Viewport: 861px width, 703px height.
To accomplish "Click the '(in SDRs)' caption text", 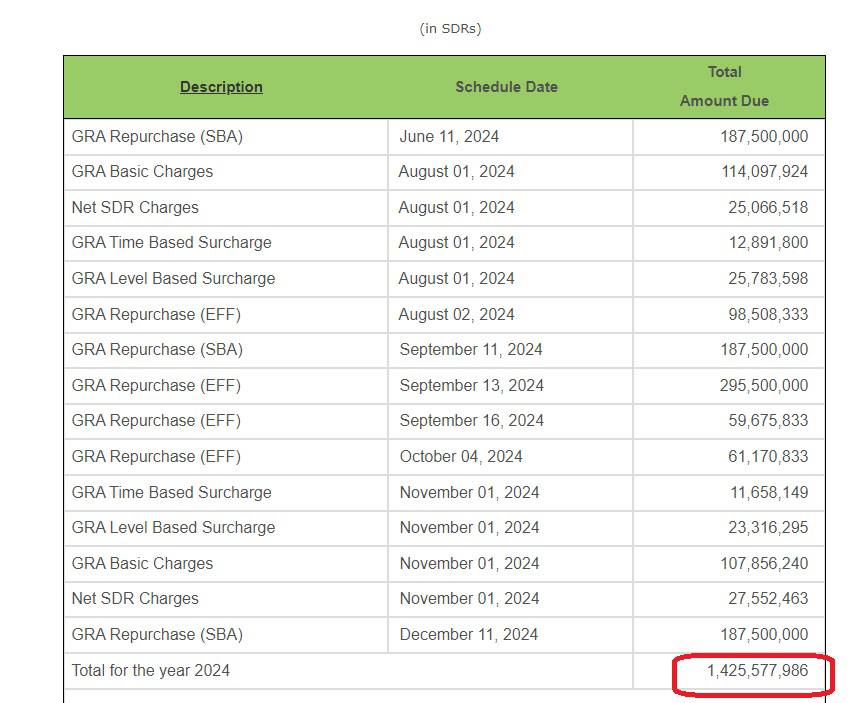I will tap(450, 28).
